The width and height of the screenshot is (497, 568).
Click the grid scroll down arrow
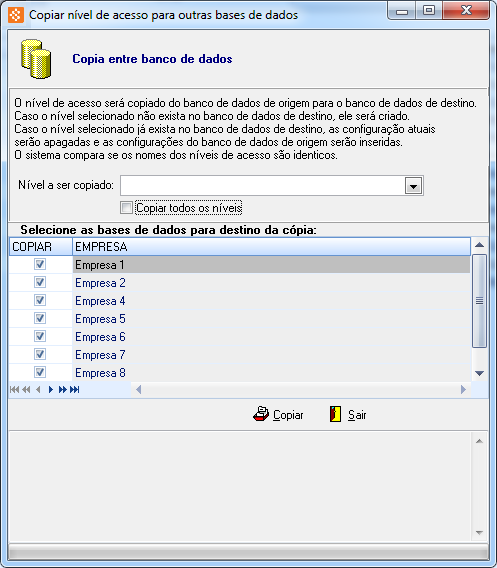click(x=480, y=373)
